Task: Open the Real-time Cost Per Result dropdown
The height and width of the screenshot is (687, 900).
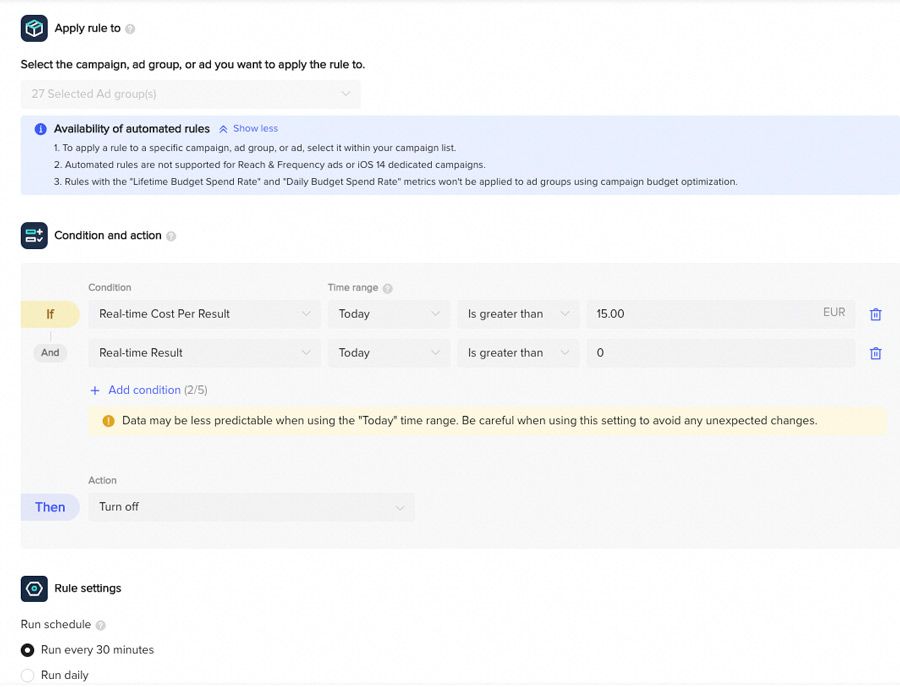Action: pos(204,314)
